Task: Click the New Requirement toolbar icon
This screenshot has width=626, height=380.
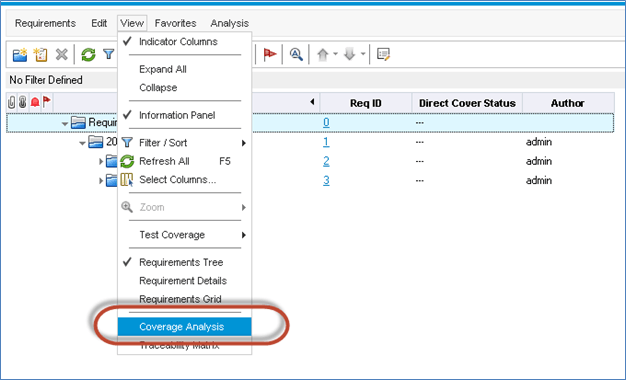Action: (x=40, y=54)
